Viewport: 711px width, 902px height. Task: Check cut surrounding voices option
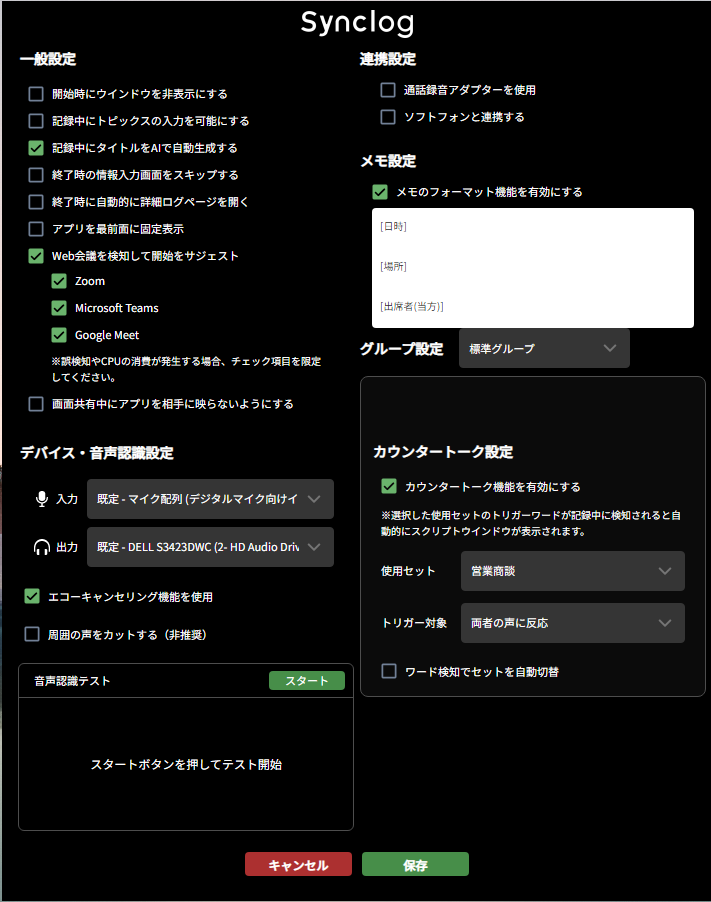pos(32,635)
